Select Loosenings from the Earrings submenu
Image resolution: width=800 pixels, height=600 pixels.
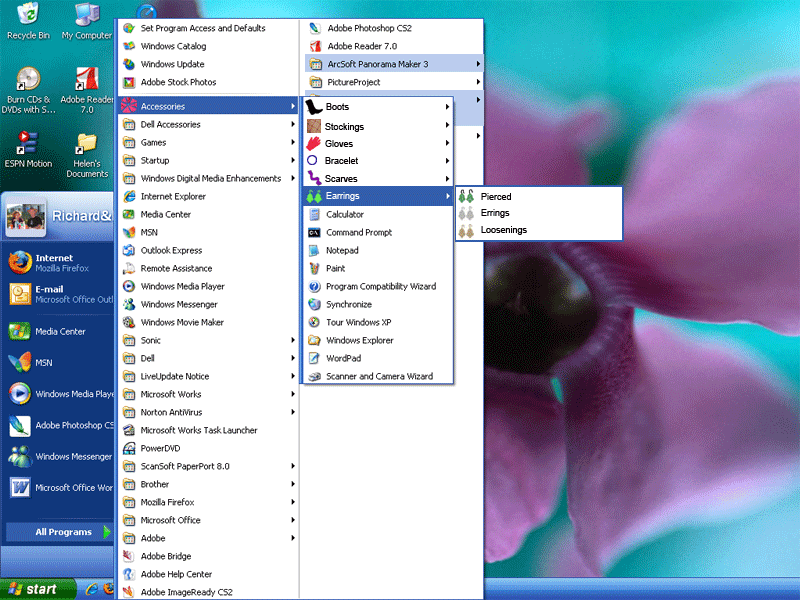(539, 230)
